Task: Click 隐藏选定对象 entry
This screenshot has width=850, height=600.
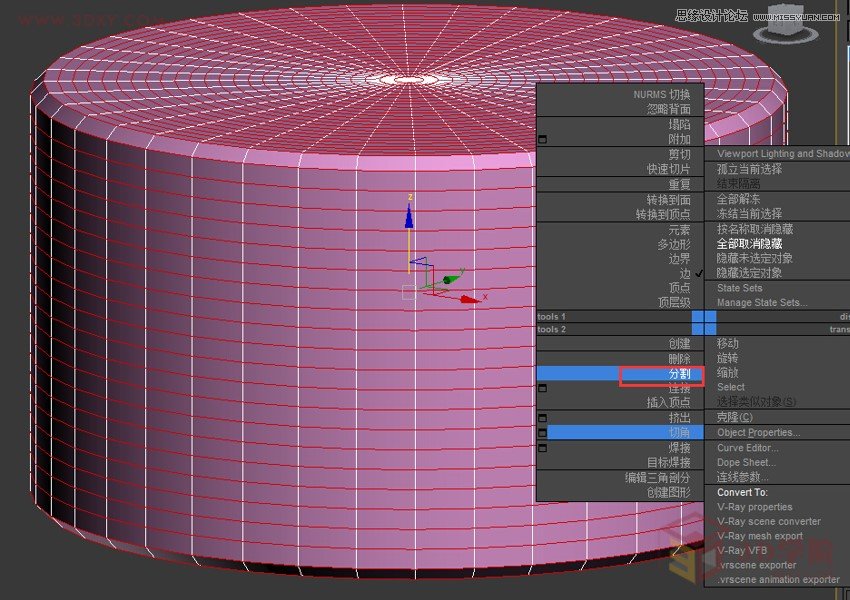Action: click(749, 273)
